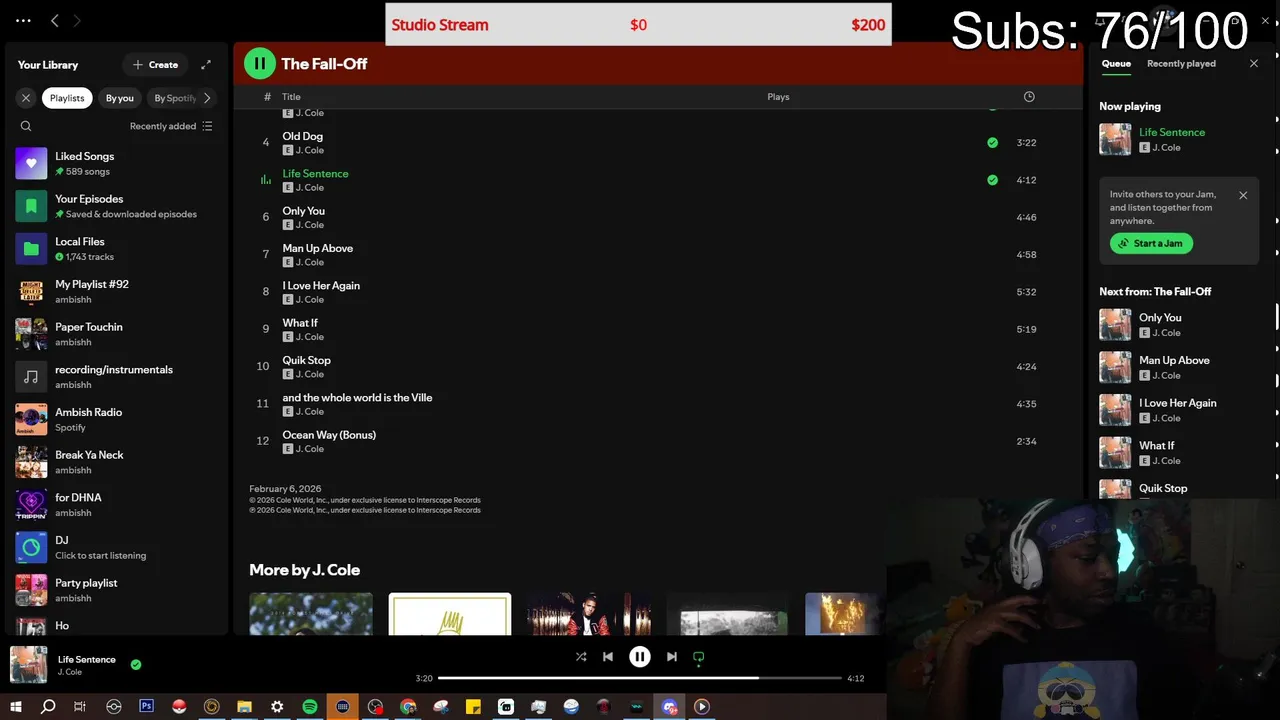1280x720 pixels.
Task: Open Windows Start menu
Action: (16, 706)
